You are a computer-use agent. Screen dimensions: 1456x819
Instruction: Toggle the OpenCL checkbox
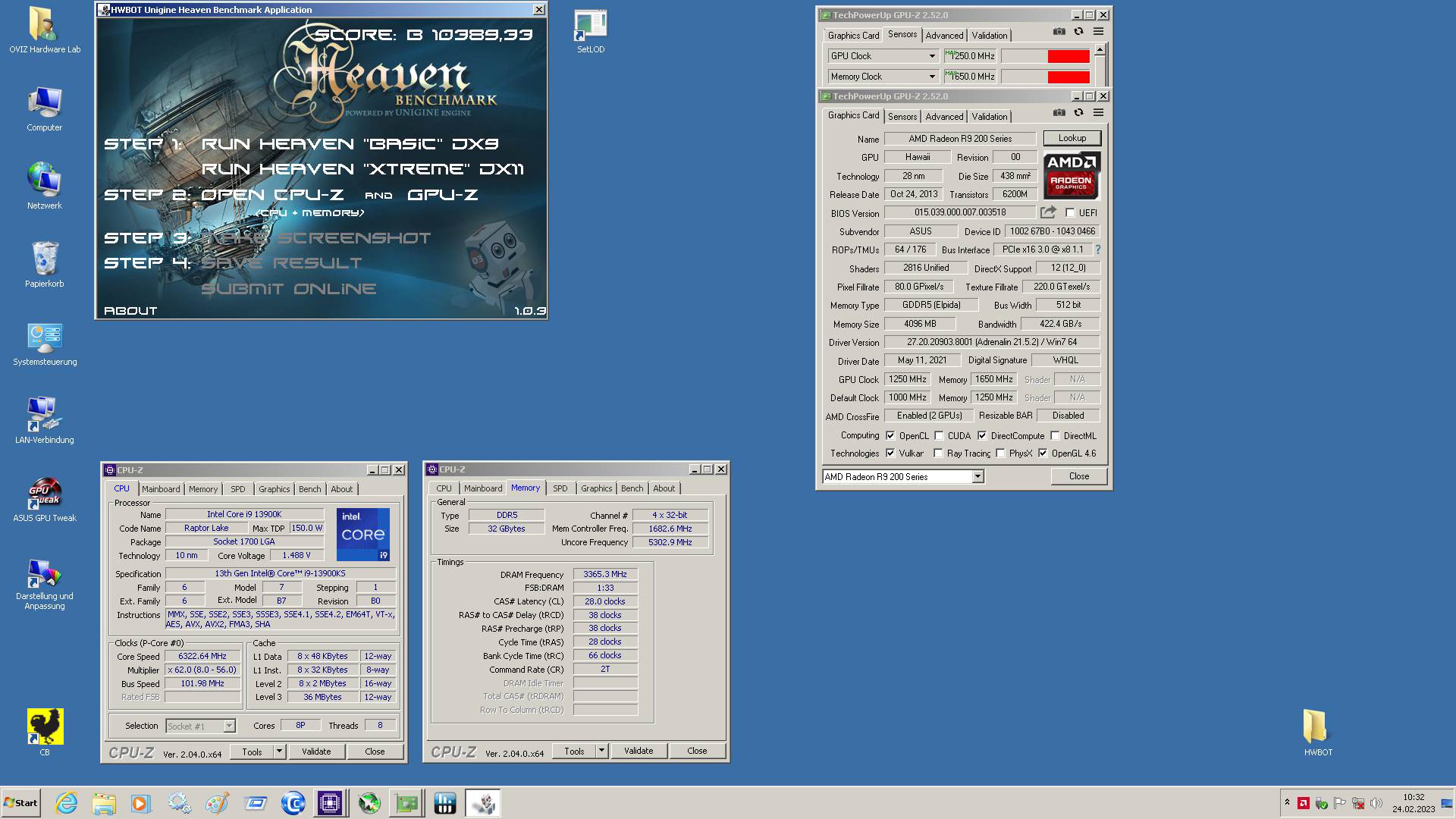[x=890, y=436]
